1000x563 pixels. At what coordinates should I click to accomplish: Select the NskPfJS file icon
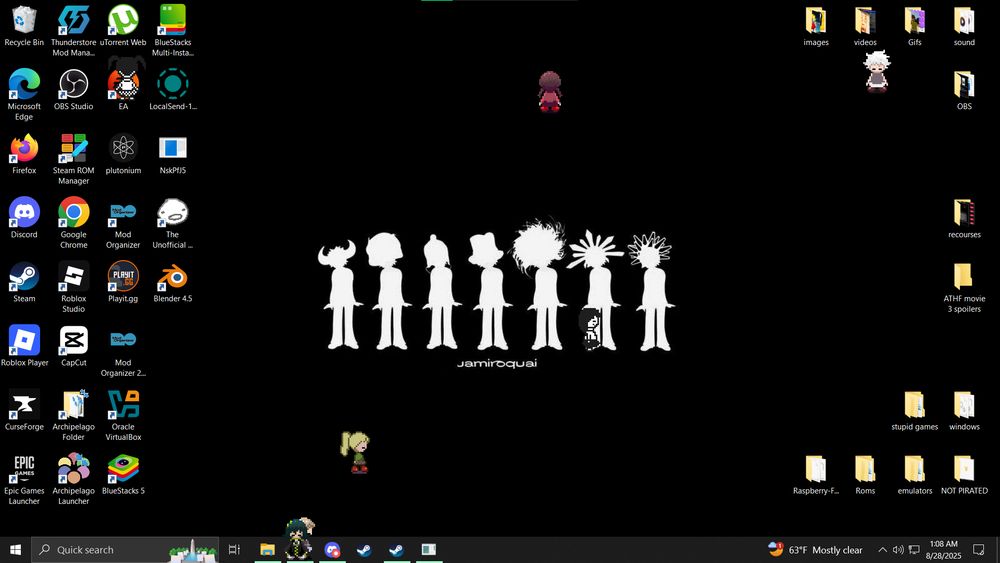click(x=173, y=154)
